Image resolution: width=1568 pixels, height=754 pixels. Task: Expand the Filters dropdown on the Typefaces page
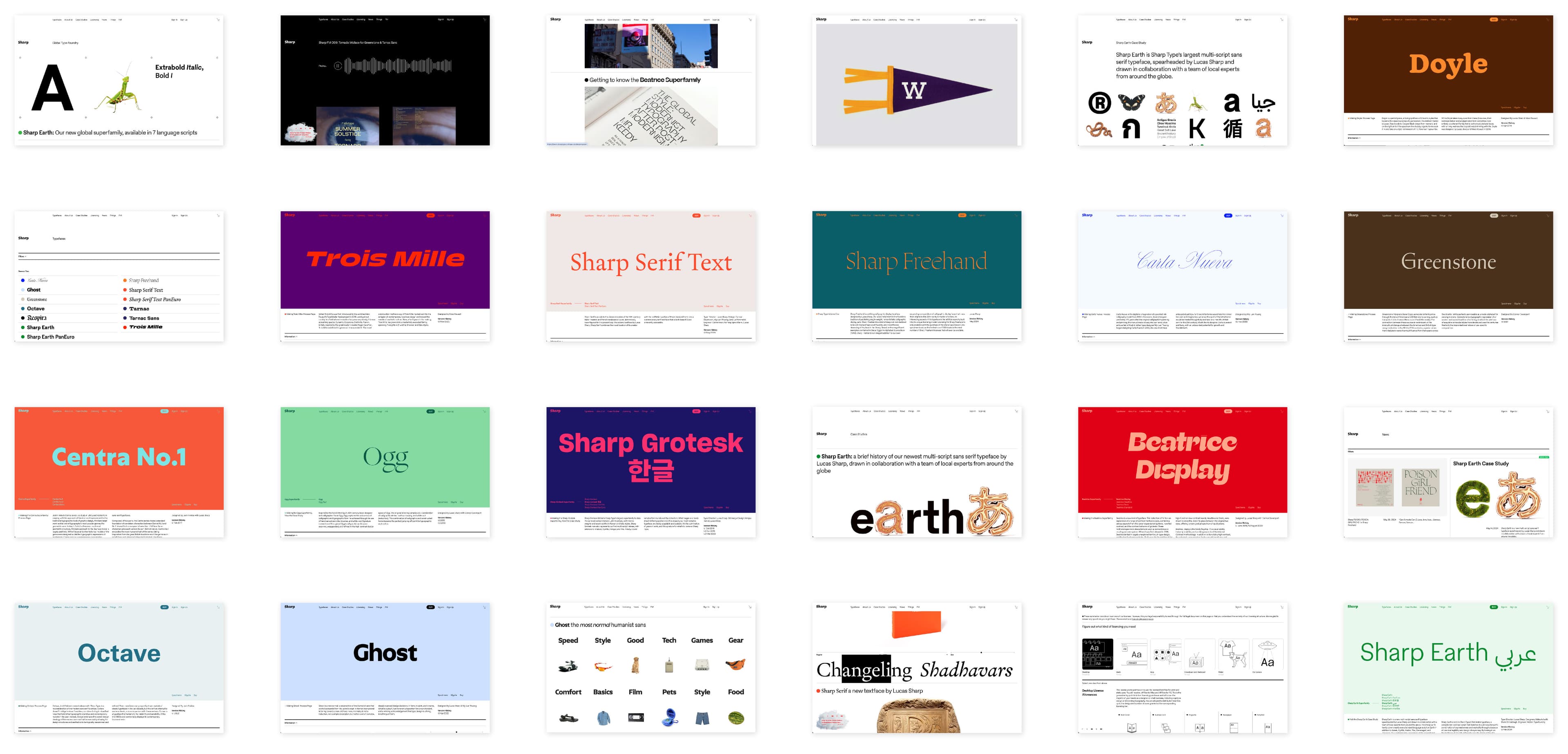(22, 257)
